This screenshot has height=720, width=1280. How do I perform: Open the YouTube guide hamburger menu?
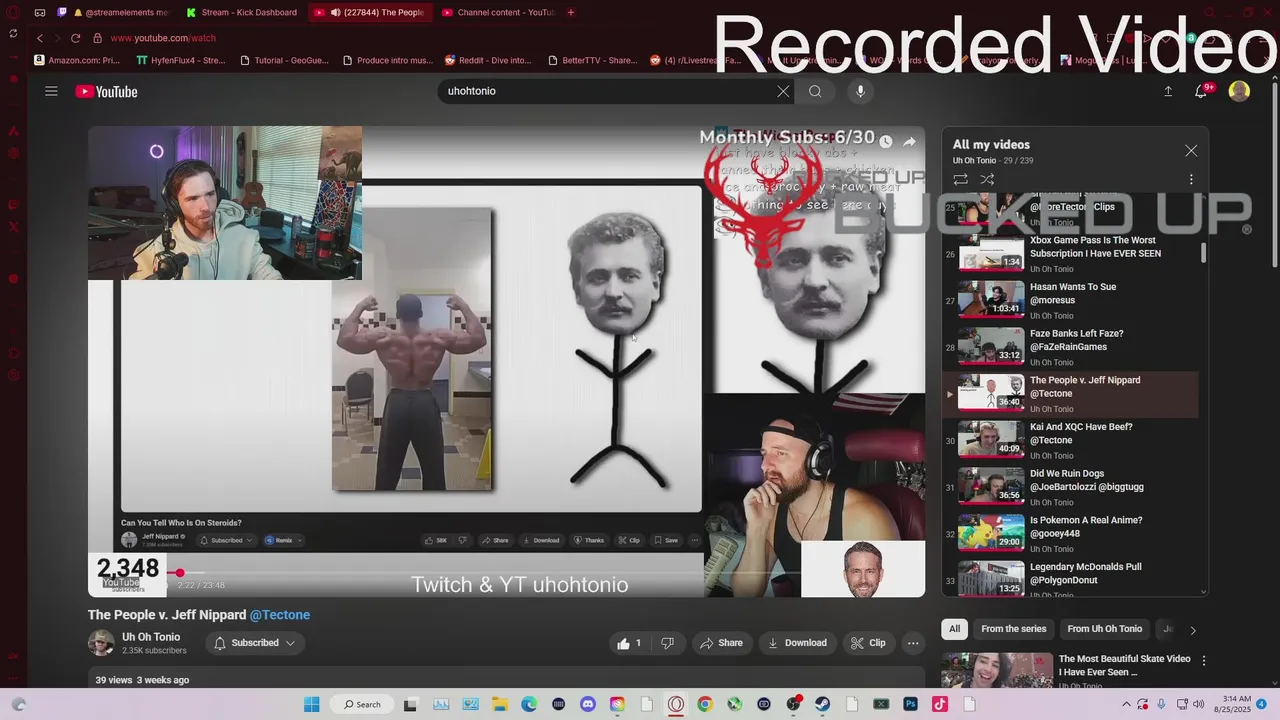pyautogui.click(x=51, y=91)
